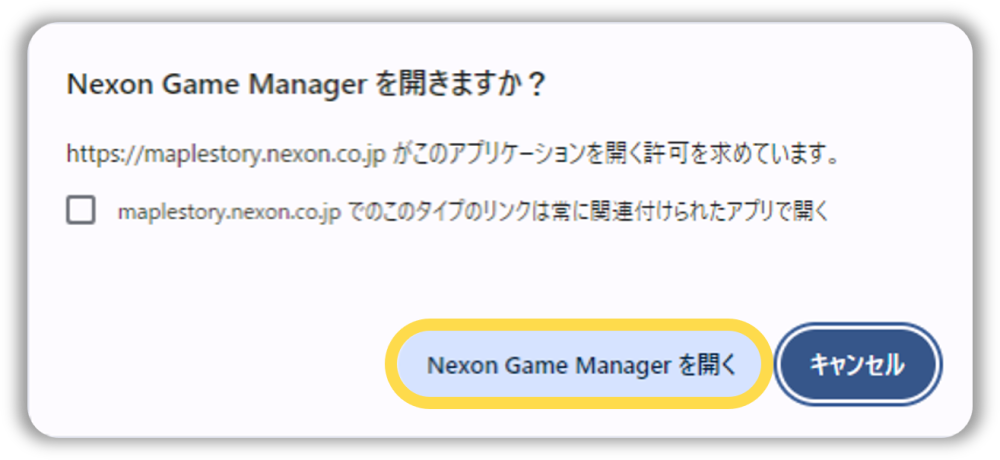
Task: Dismiss the prompt using the dark blue button
Action: point(858,365)
